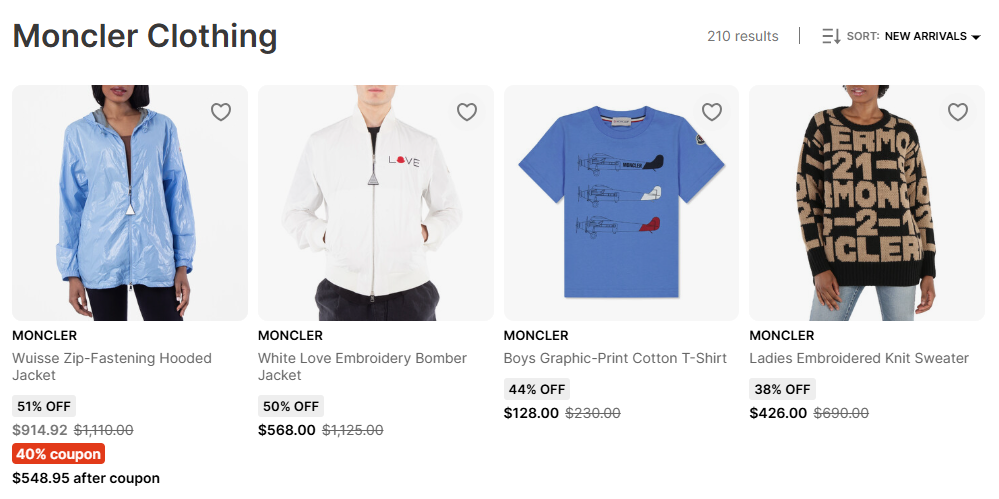The image size is (999, 499).
Task: Toggle wishlist heart on White Love Bomber Jacket
Action: (x=467, y=112)
